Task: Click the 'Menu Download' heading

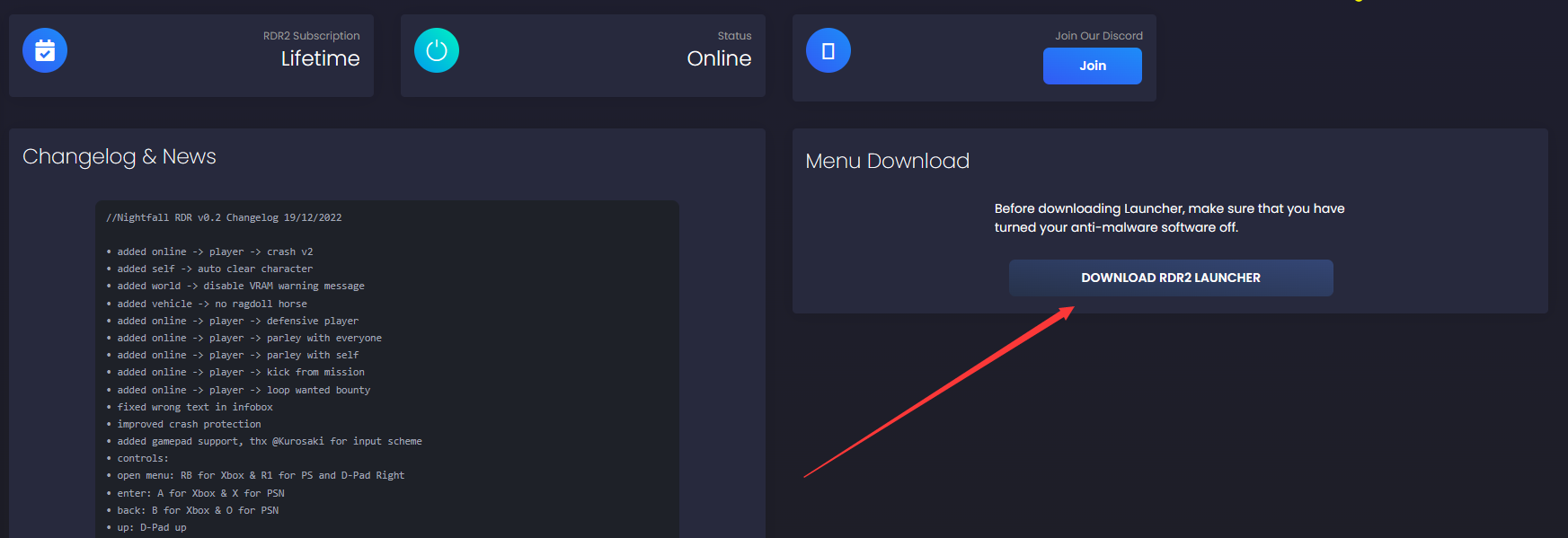Action: tap(888, 161)
